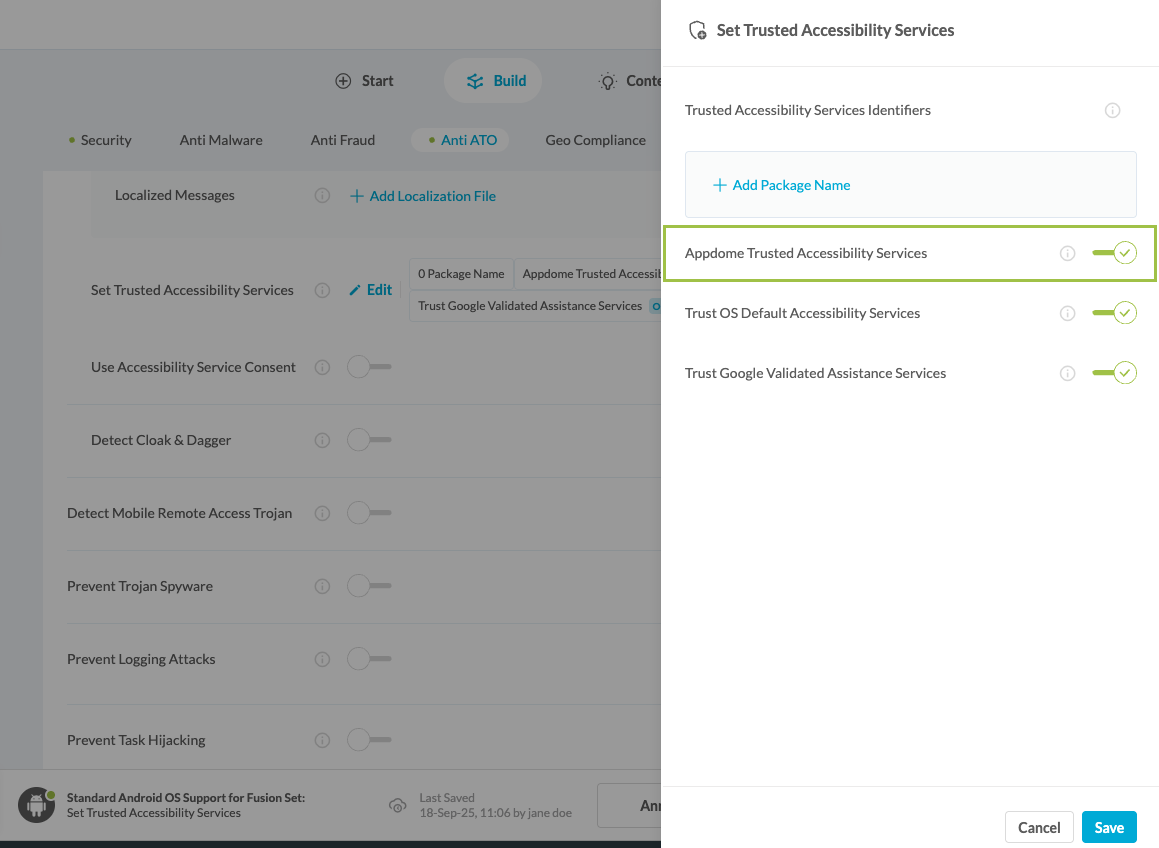Viewport: 1159px width, 848px height.
Task: Turn off Trust OS Default Accessibility Services
Action: pyautogui.click(x=1116, y=312)
